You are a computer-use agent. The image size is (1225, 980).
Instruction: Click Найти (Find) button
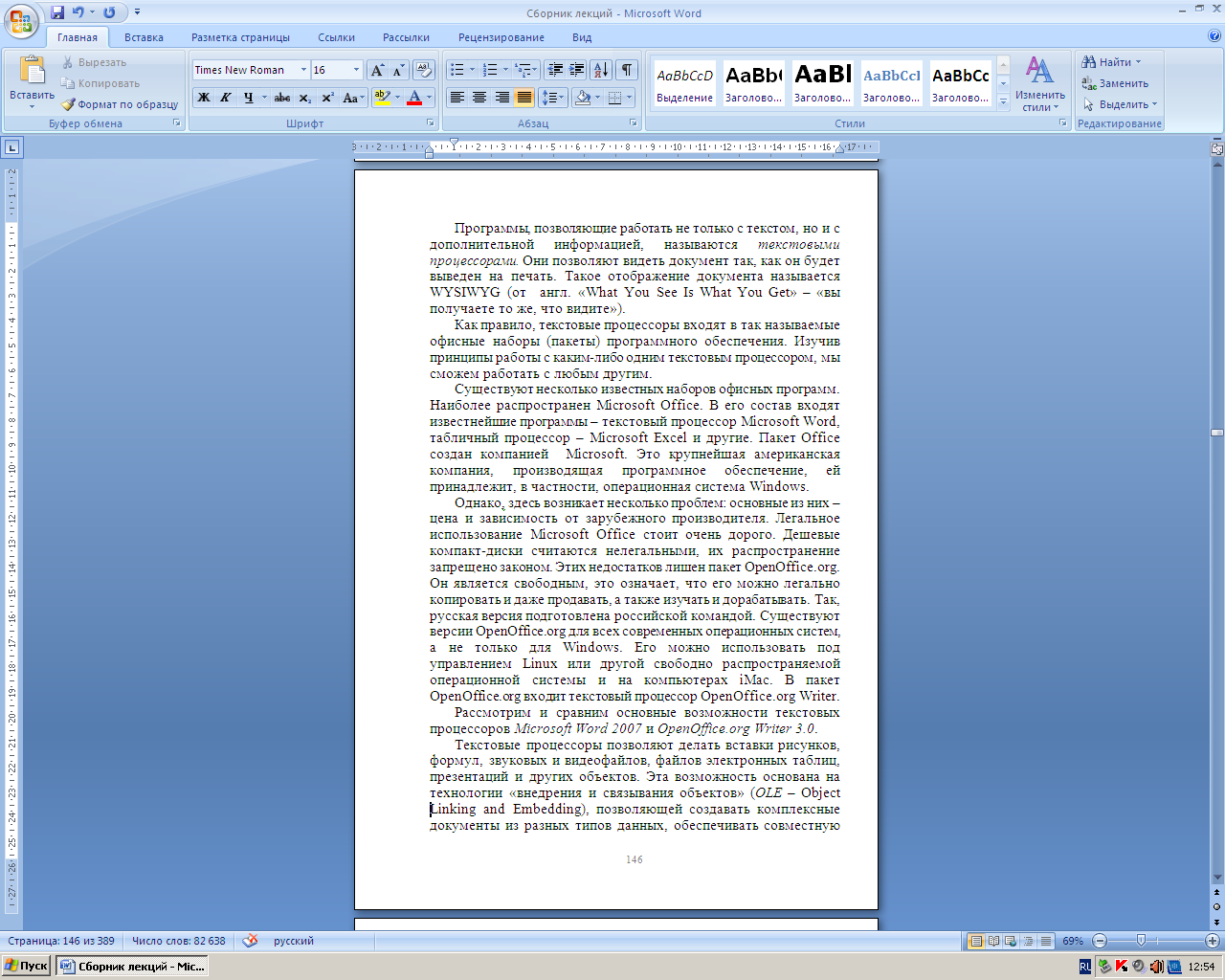1112,62
